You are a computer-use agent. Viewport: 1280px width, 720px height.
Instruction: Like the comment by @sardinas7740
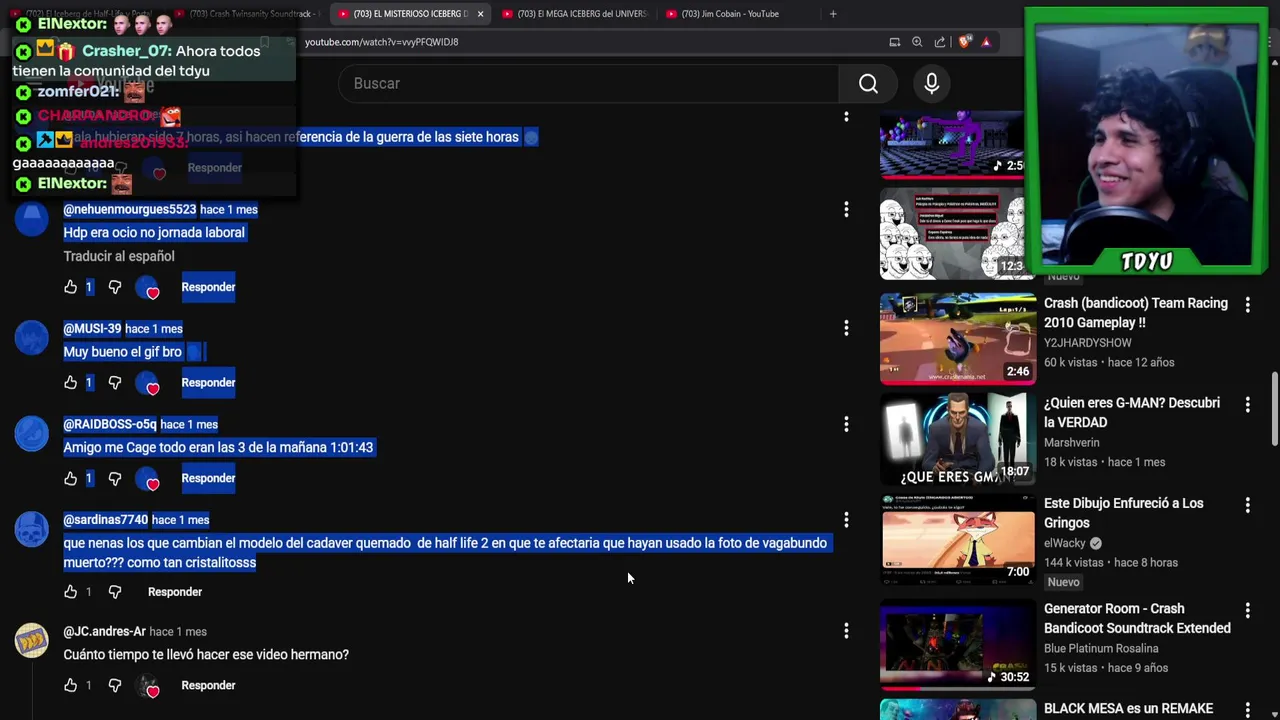pyautogui.click(x=70, y=592)
